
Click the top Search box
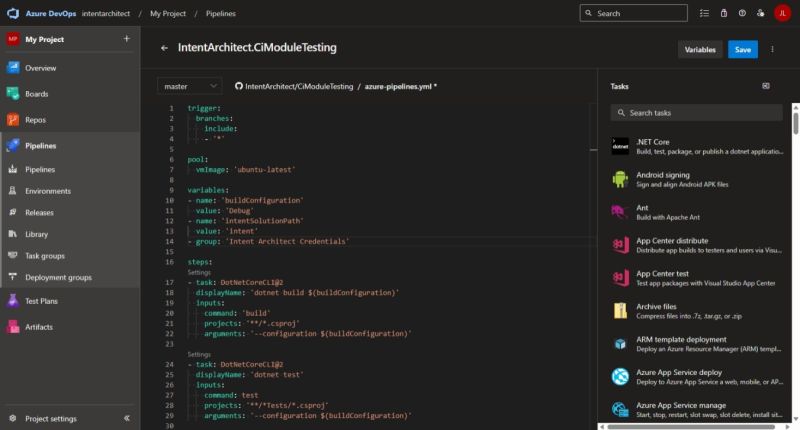pos(634,13)
